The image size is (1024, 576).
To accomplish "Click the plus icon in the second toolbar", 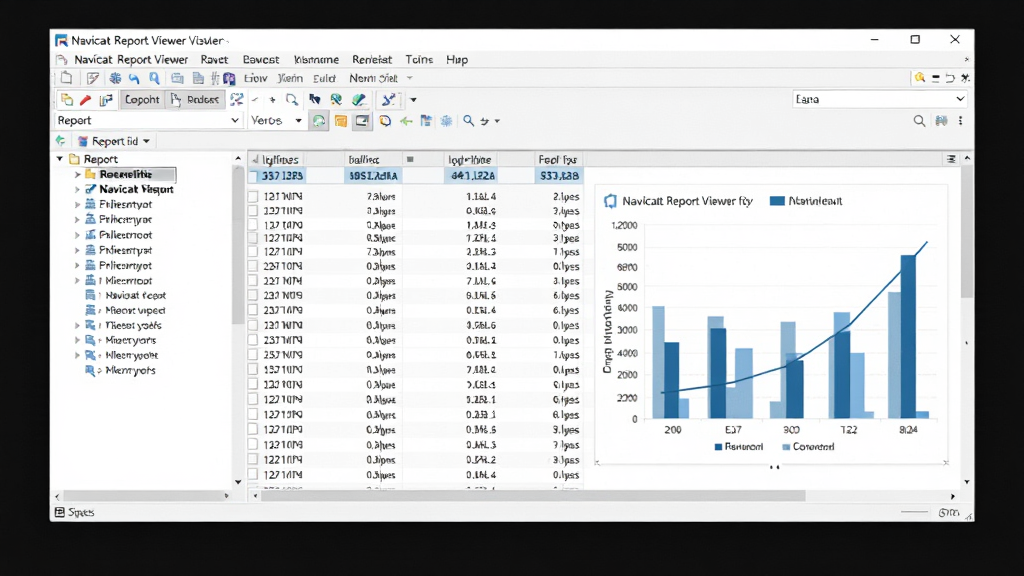I will [x=272, y=100].
